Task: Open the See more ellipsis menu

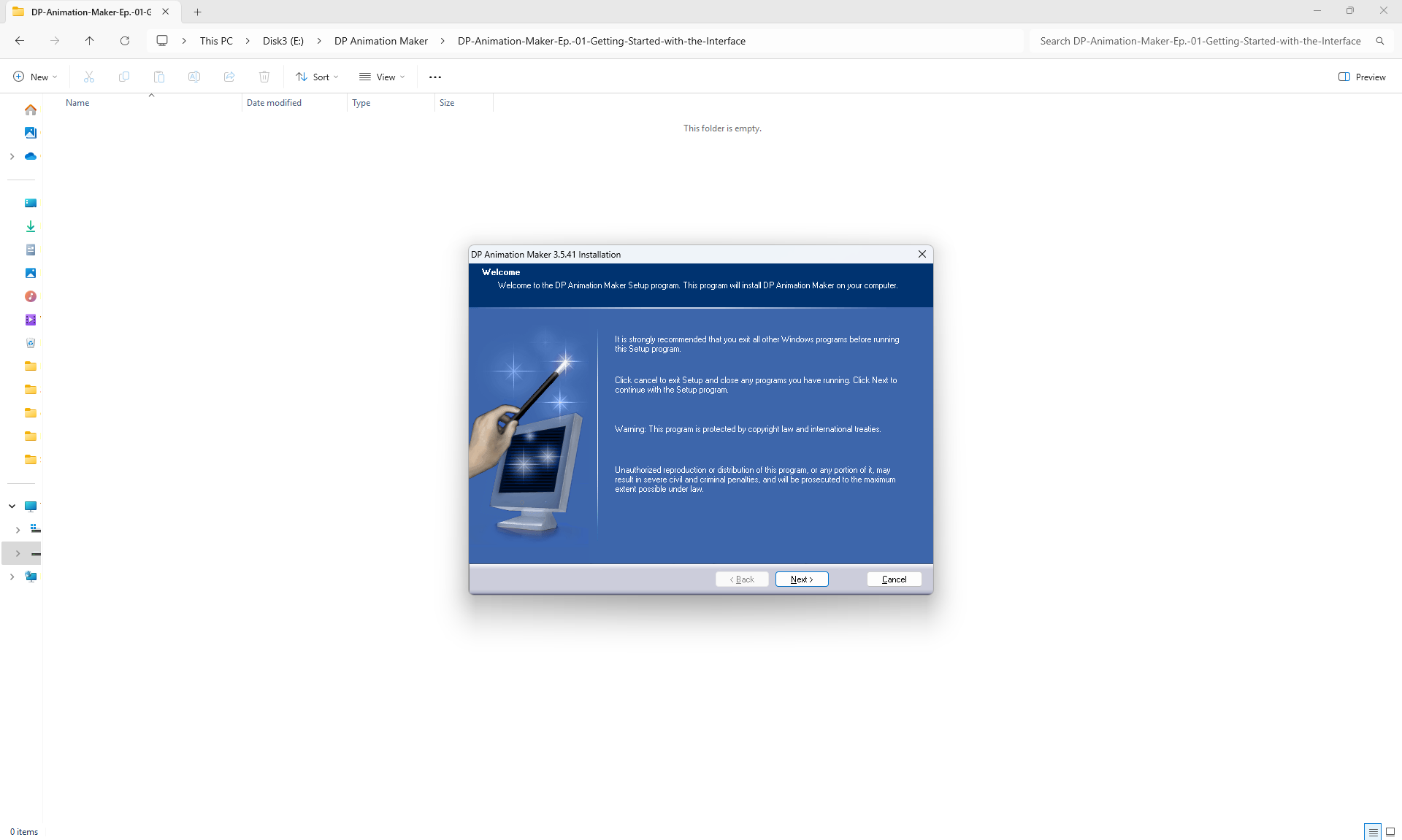Action: pyautogui.click(x=435, y=77)
